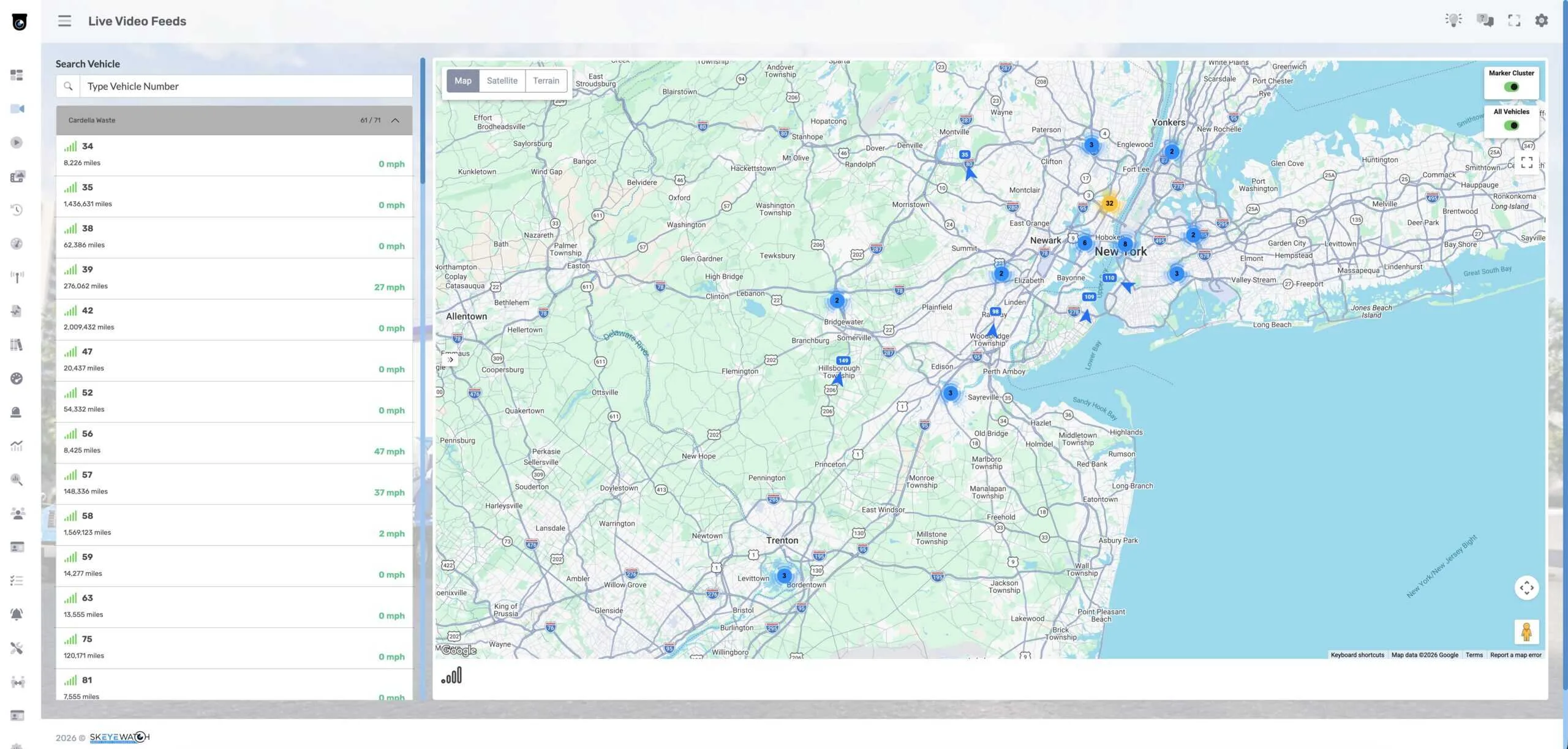Viewport: 1568px width, 749px height.
Task: Select the live video camera sidebar icon
Action: 17,109
